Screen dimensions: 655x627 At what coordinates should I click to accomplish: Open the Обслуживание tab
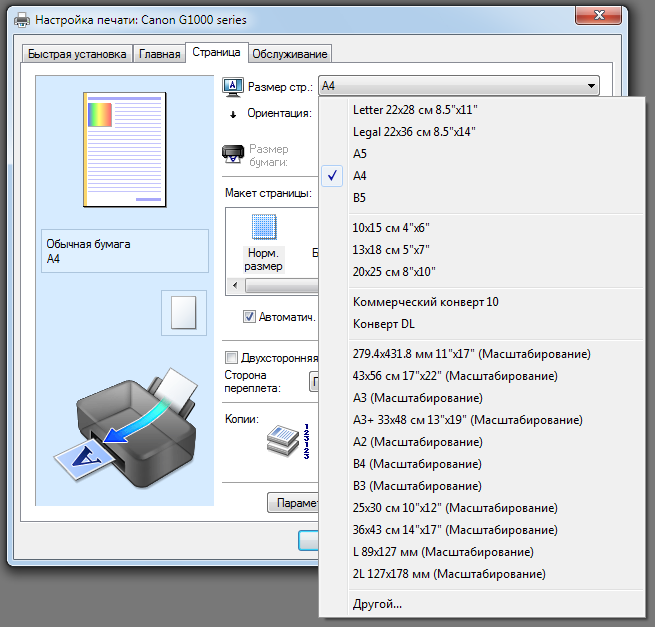tap(290, 54)
